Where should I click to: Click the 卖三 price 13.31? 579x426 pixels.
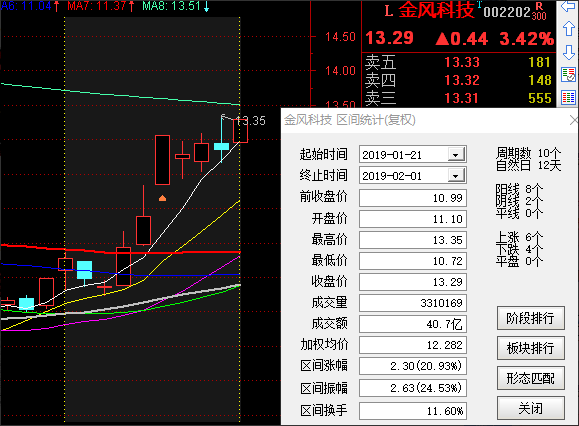tap(461, 98)
